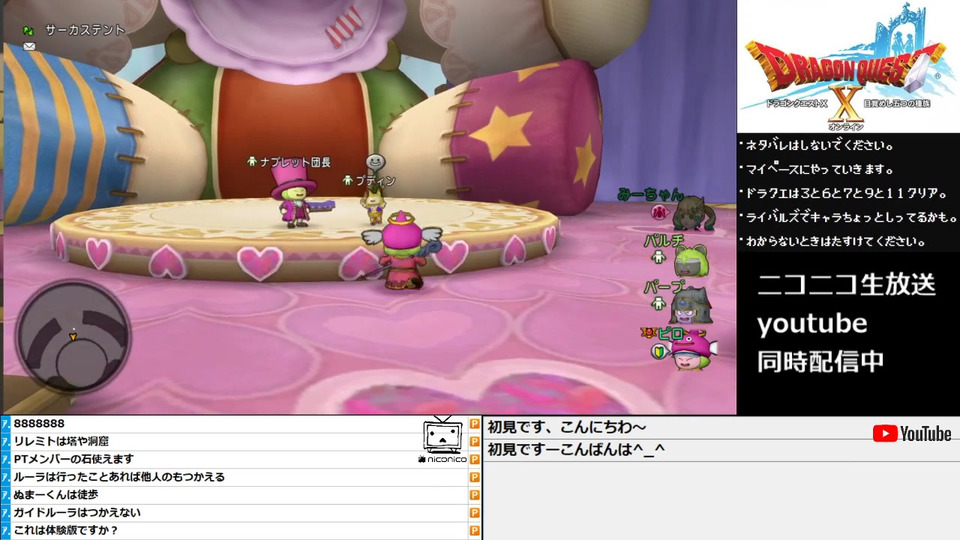Click the ナブレット団長 character in the pink top hat

(294, 197)
